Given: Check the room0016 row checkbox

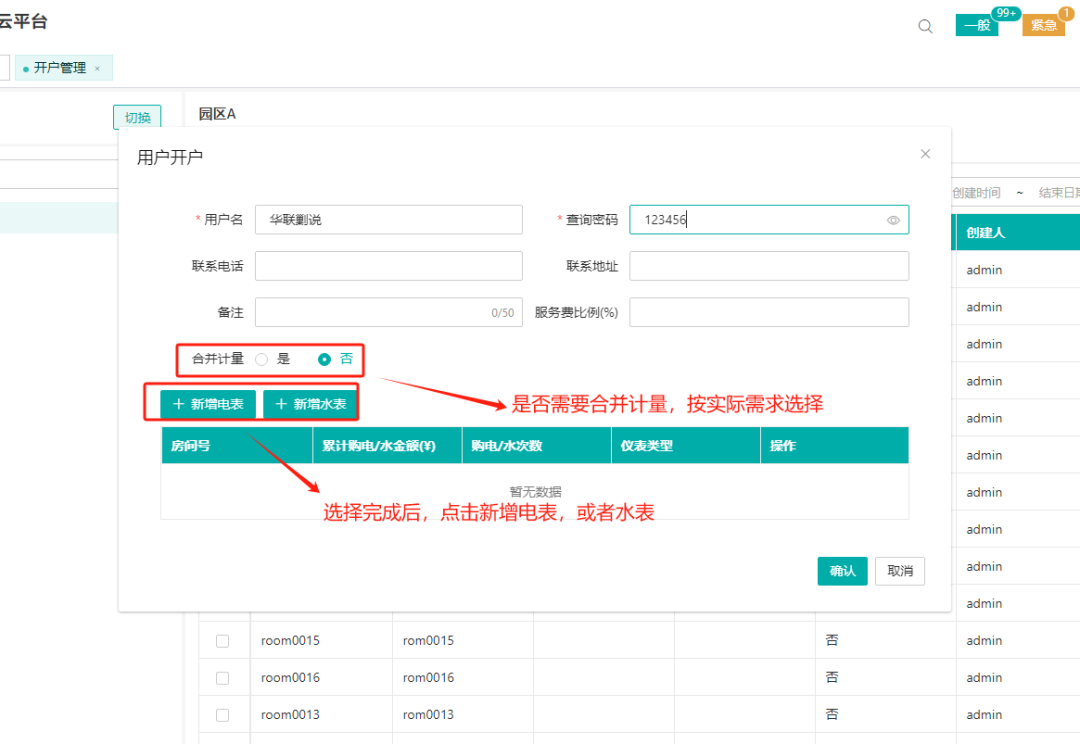Looking at the screenshot, I should tap(222, 679).
